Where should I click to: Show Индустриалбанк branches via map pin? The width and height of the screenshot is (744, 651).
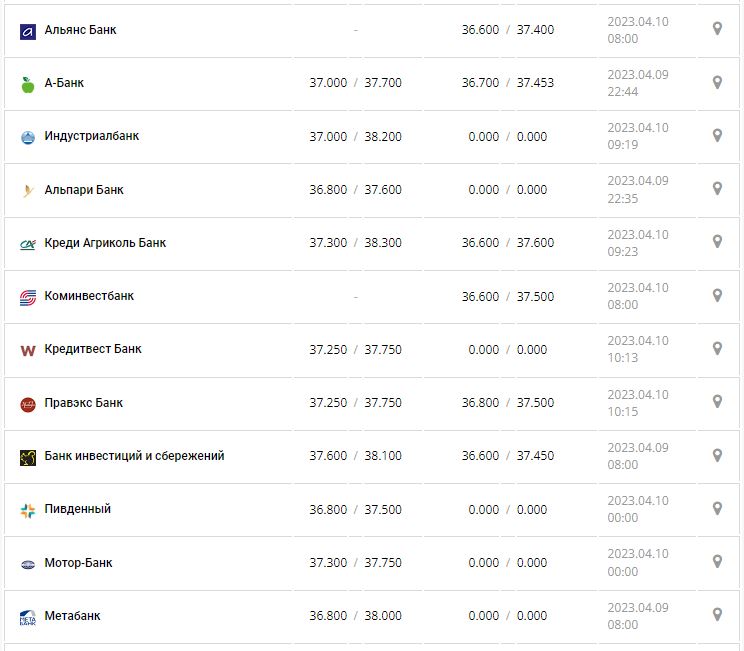tap(717, 135)
